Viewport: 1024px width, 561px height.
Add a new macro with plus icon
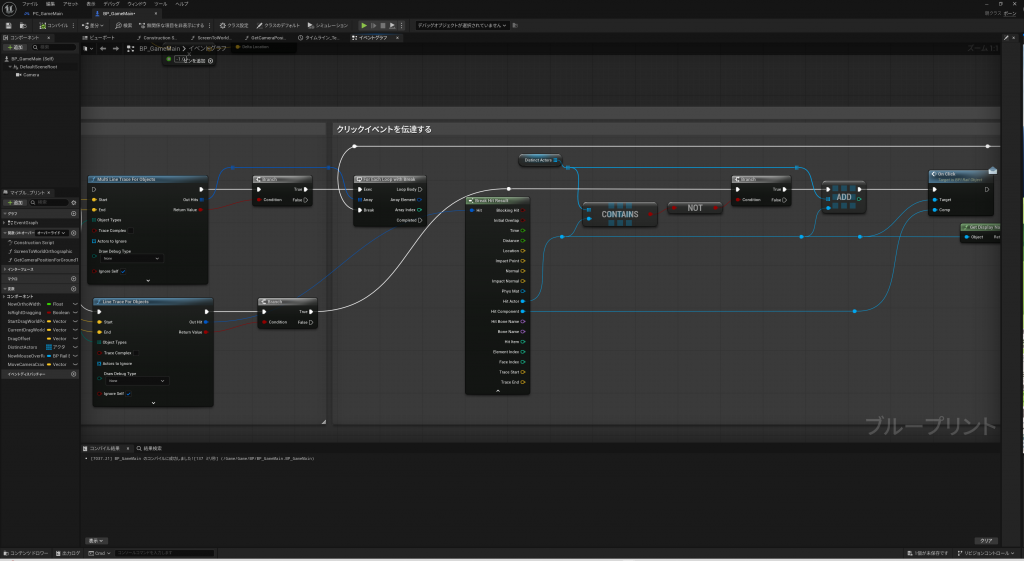(x=74, y=279)
